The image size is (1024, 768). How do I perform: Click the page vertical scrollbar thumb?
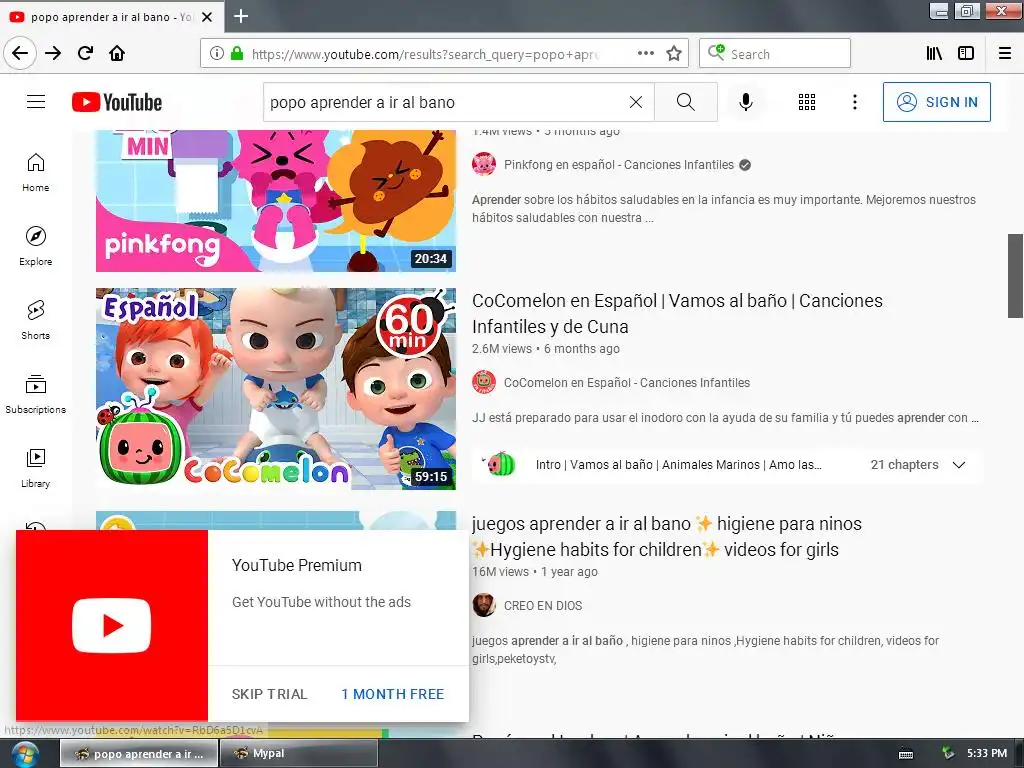[1015, 276]
